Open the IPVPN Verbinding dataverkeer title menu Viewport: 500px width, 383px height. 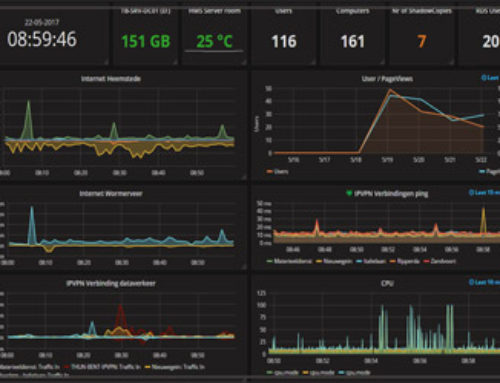point(111,283)
